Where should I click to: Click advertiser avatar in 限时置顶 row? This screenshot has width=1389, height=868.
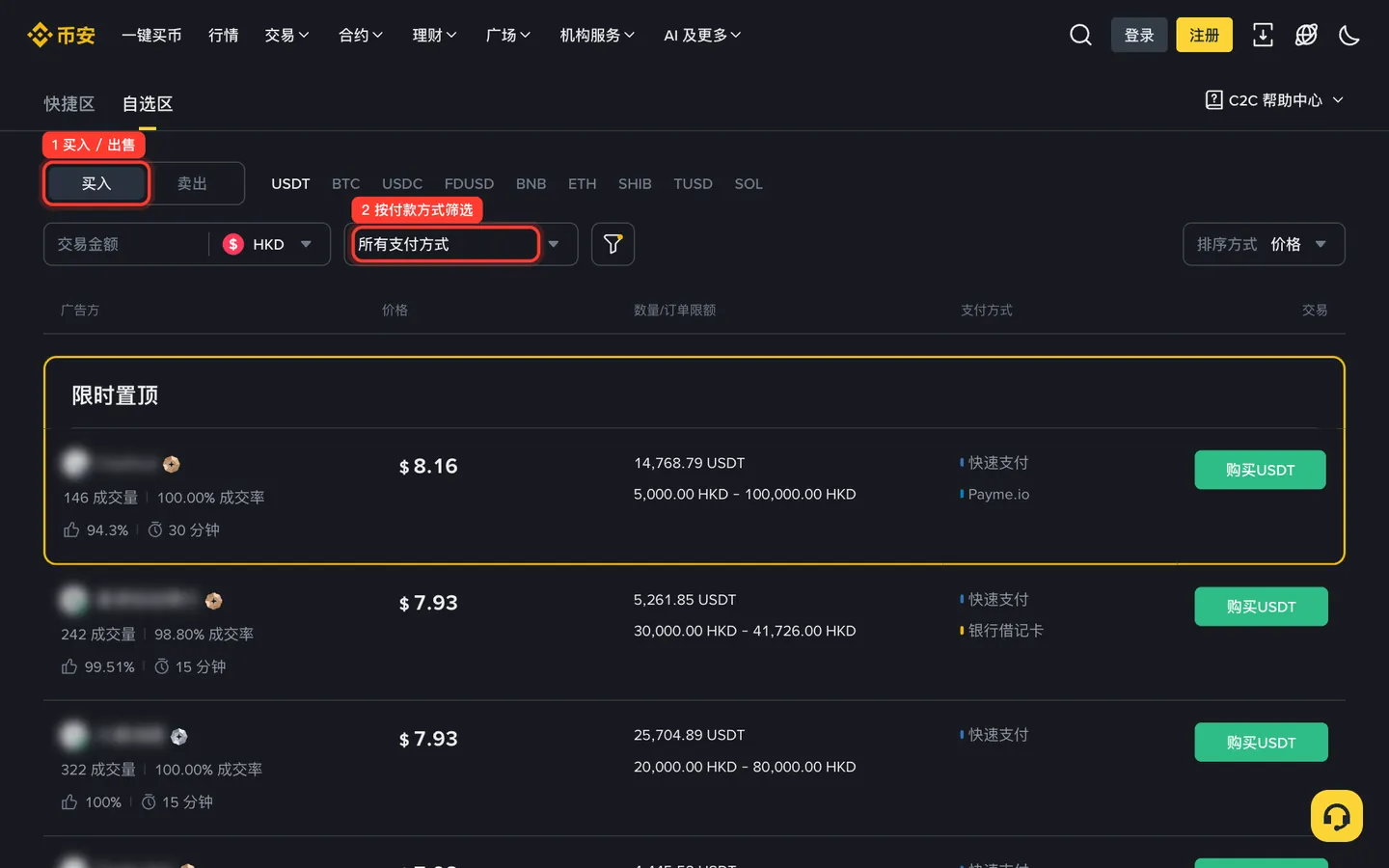75,463
